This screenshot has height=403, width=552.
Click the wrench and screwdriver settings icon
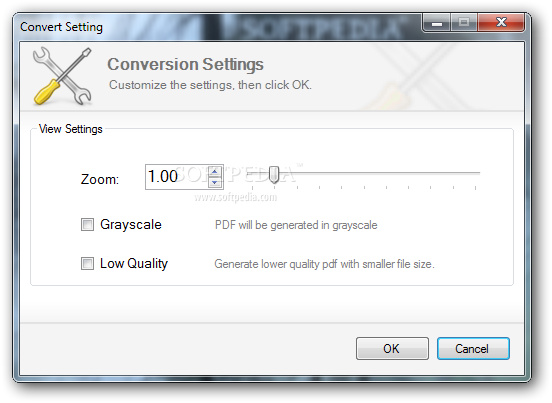coord(62,76)
